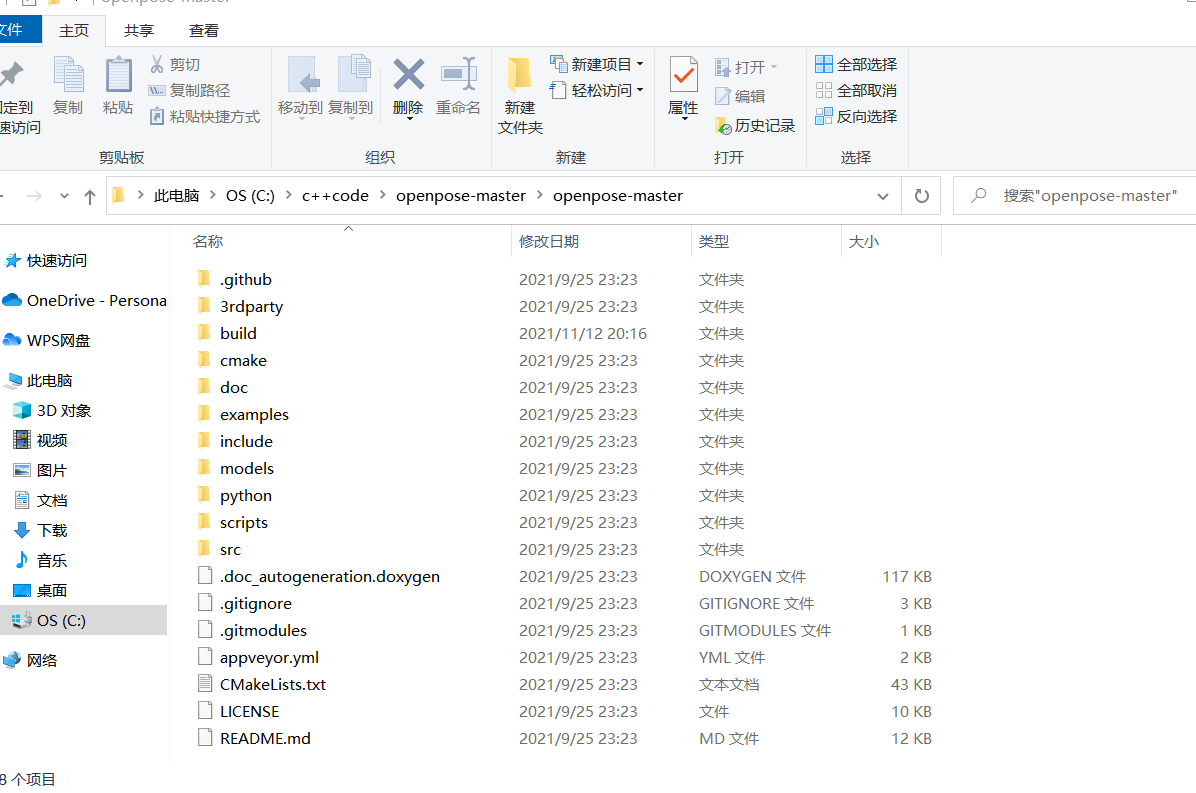1196x793 pixels.
Task: Expand the address bar history dropdown
Action: point(883,195)
